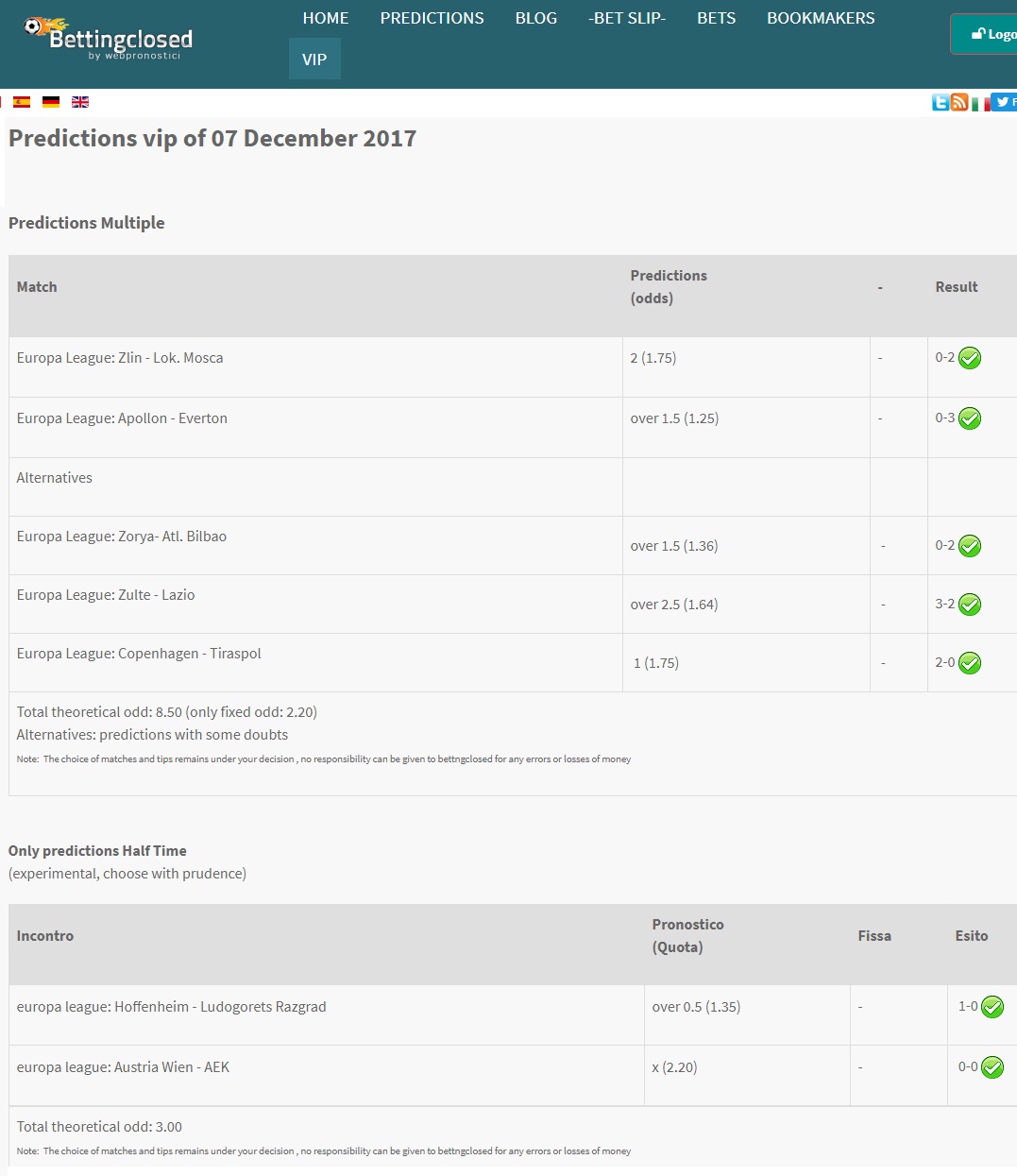Screen dimensions: 1017x1176
Task: Click the Esito column header
Action: (x=972, y=936)
